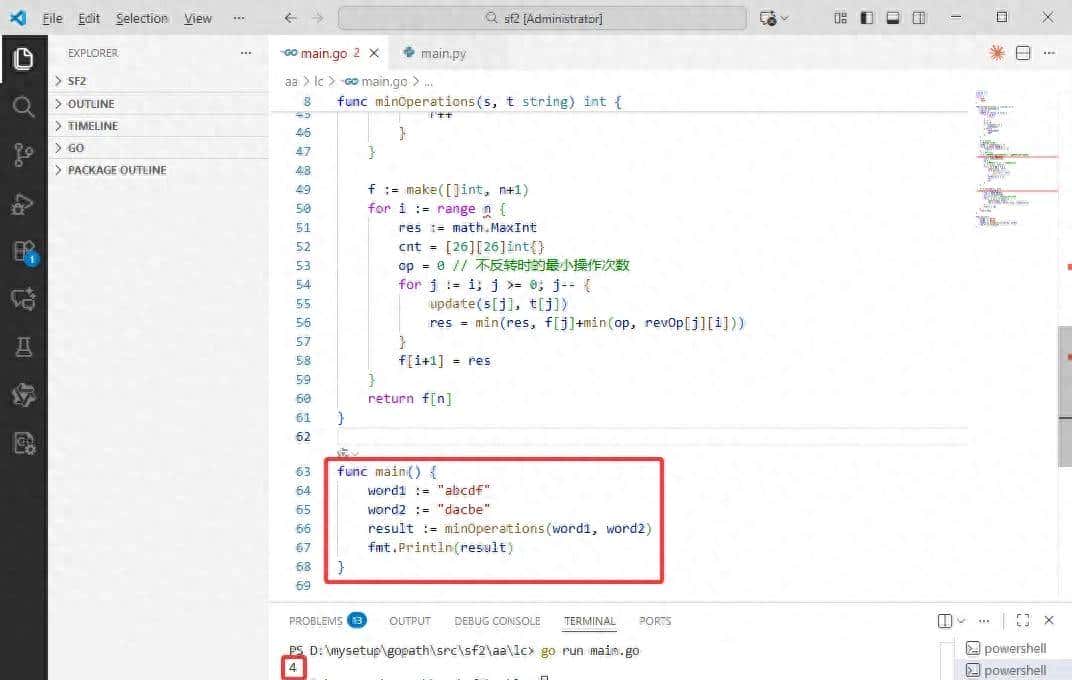
Task: Open Extensions view with update badge
Action: [23, 251]
